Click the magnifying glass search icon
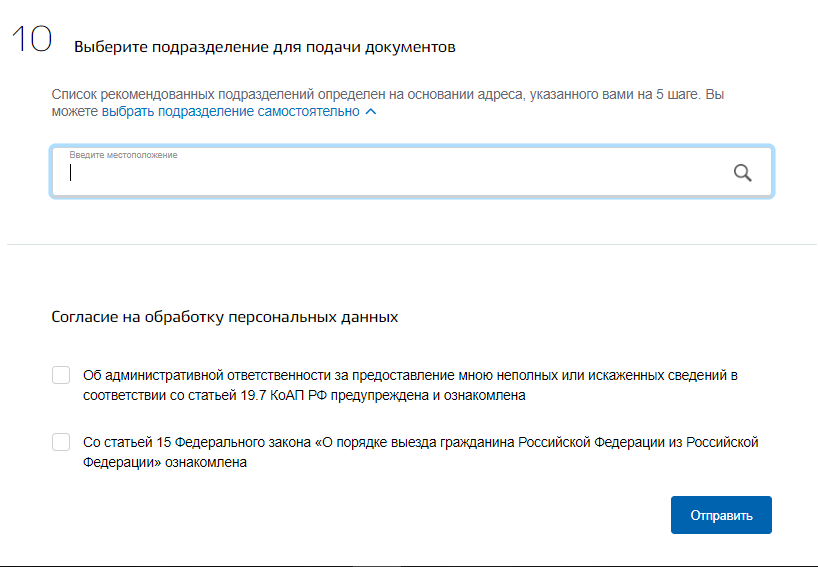This screenshot has width=818, height=567. coord(742,173)
